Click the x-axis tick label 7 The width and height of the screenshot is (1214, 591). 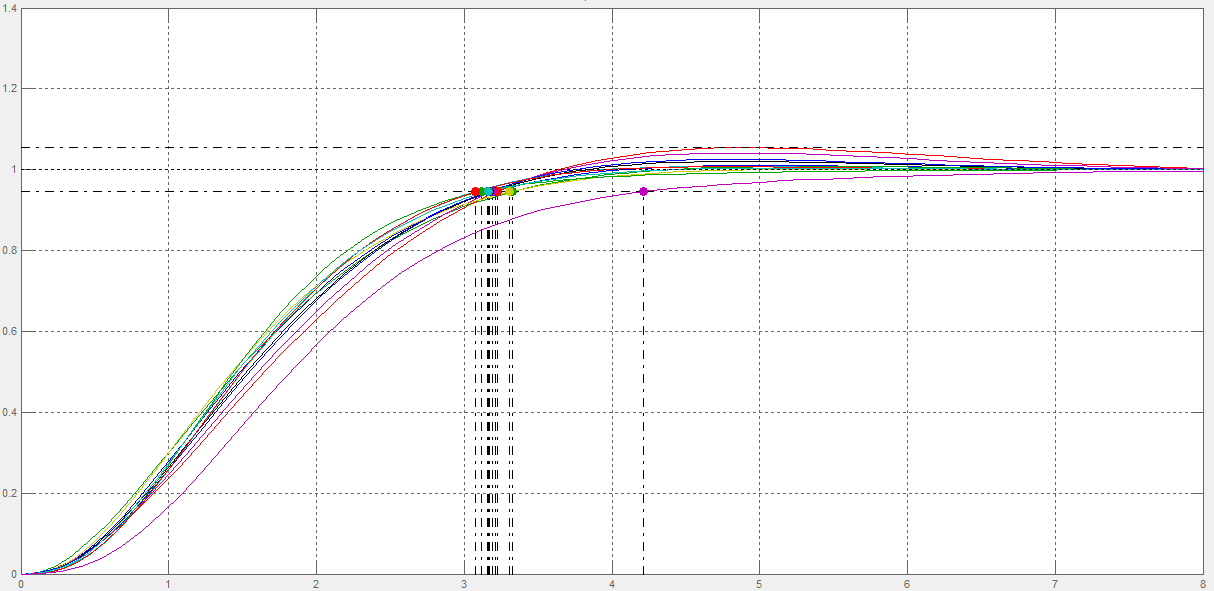tap(1054, 584)
